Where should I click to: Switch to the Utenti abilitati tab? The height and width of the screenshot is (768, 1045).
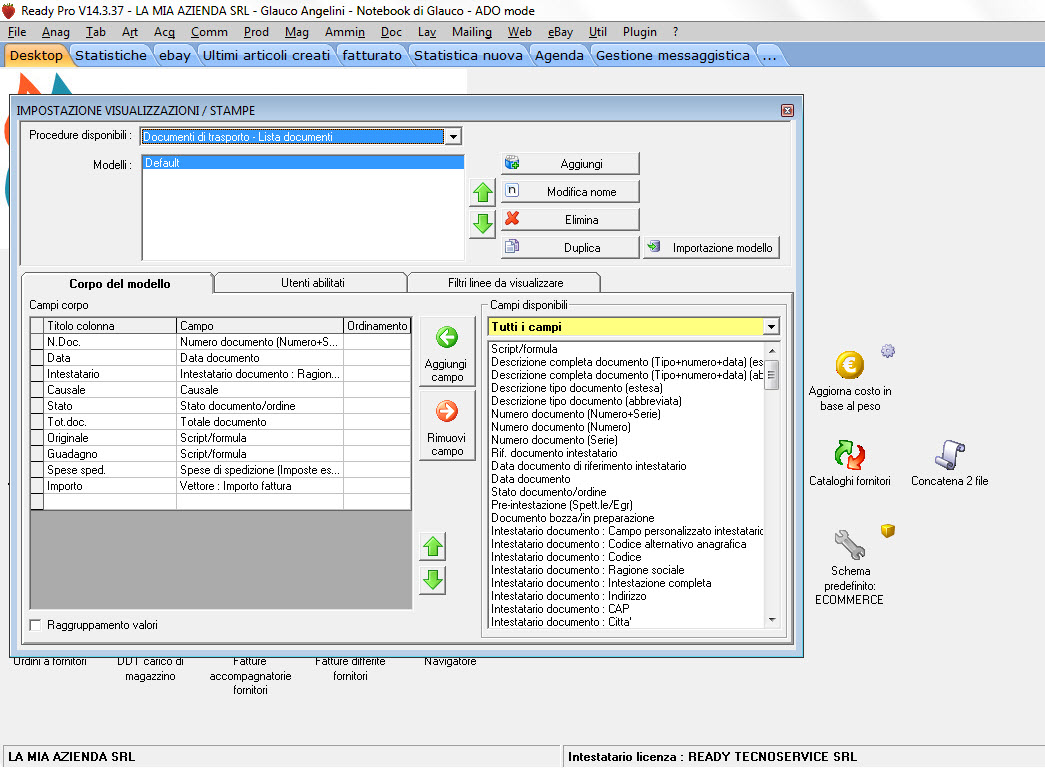pyautogui.click(x=312, y=283)
